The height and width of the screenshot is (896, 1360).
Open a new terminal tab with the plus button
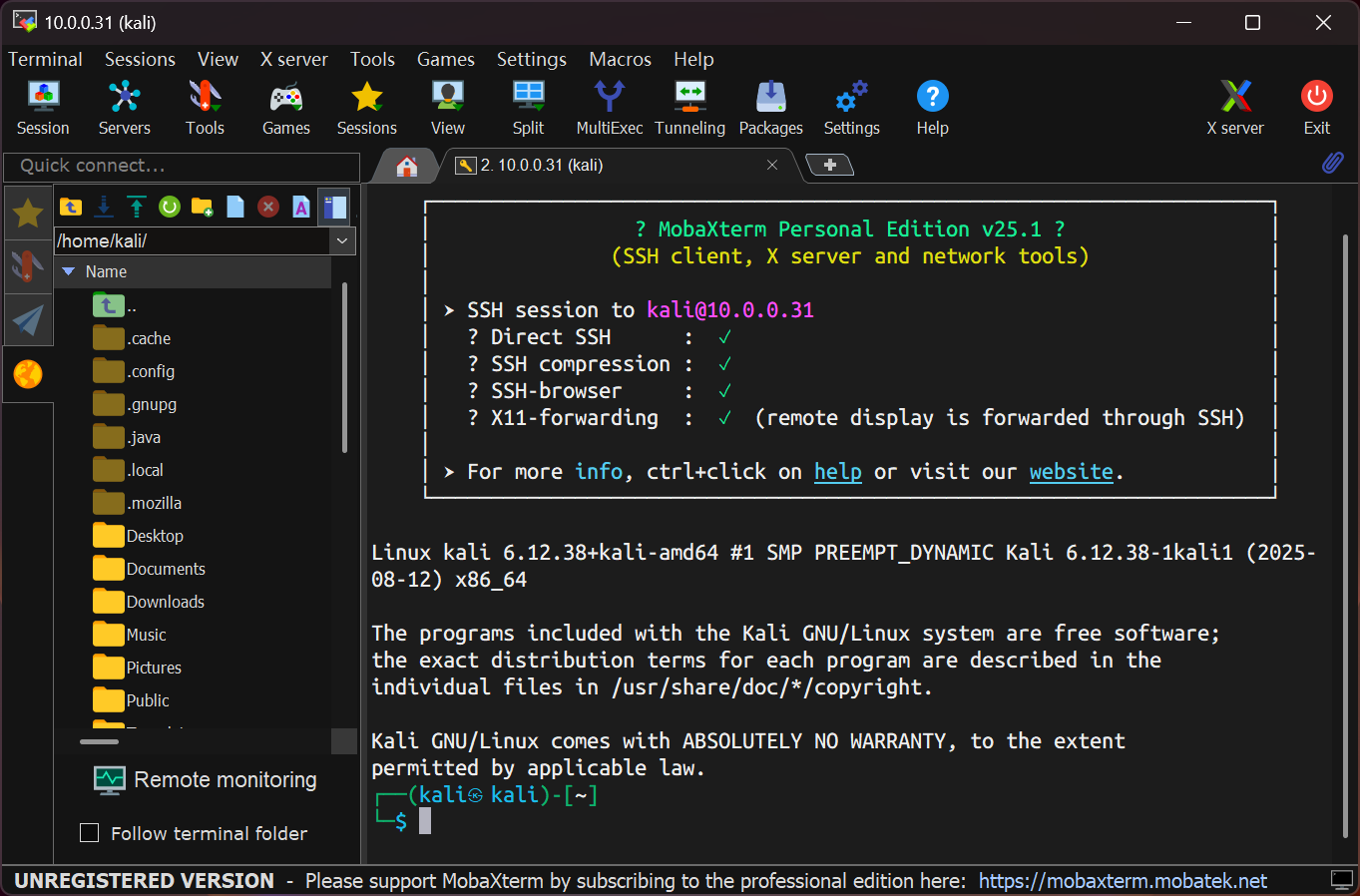tap(829, 165)
